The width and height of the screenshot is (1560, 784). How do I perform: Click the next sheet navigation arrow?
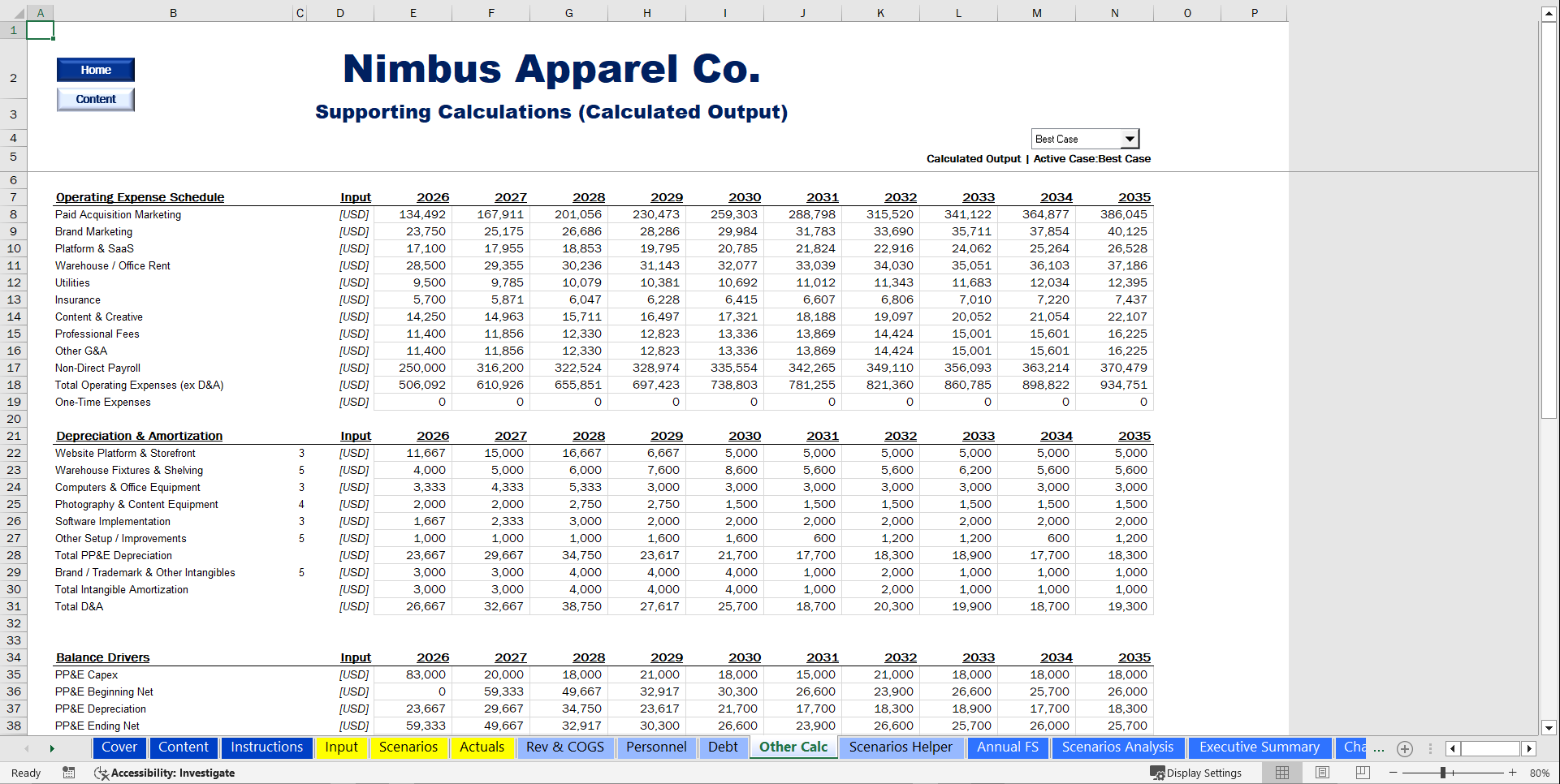tap(52, 748)
